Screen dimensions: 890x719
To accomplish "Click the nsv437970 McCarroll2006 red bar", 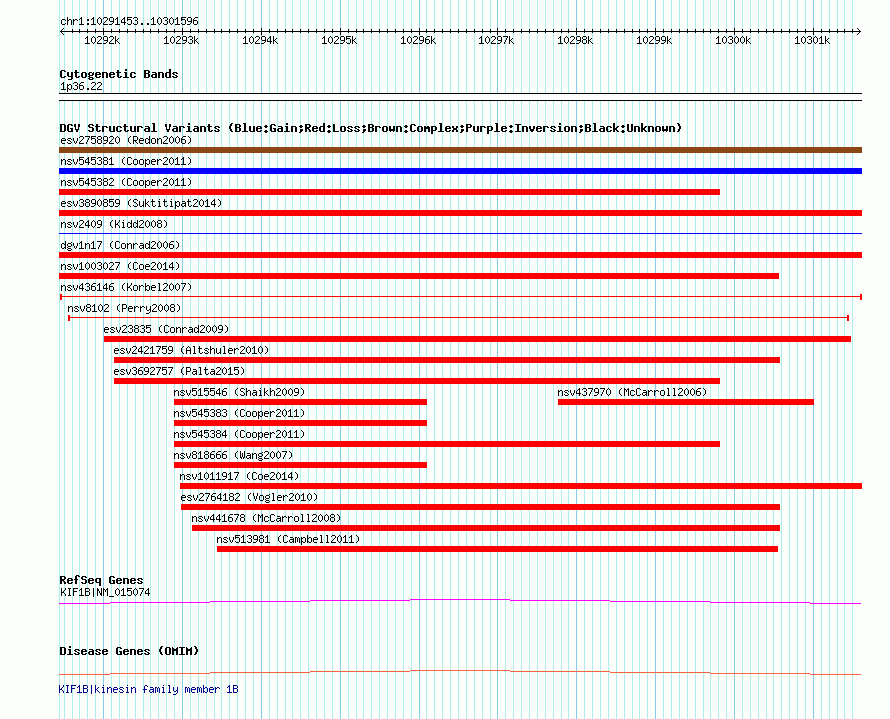I will (686, 402).
